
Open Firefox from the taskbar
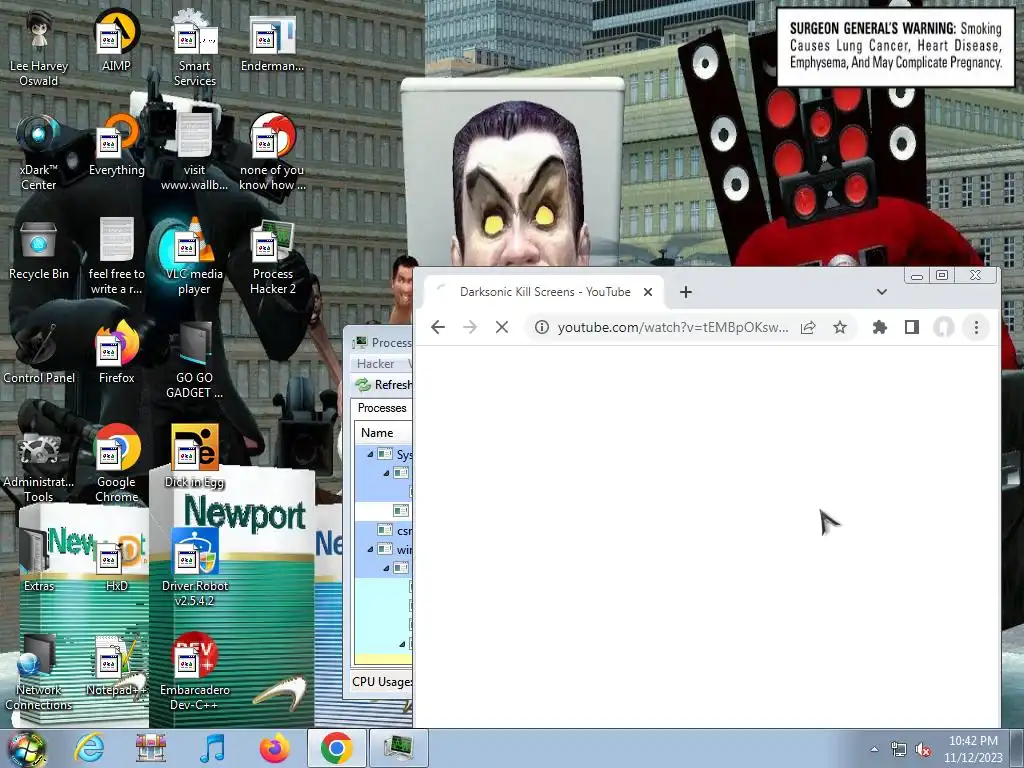point(274,748)
